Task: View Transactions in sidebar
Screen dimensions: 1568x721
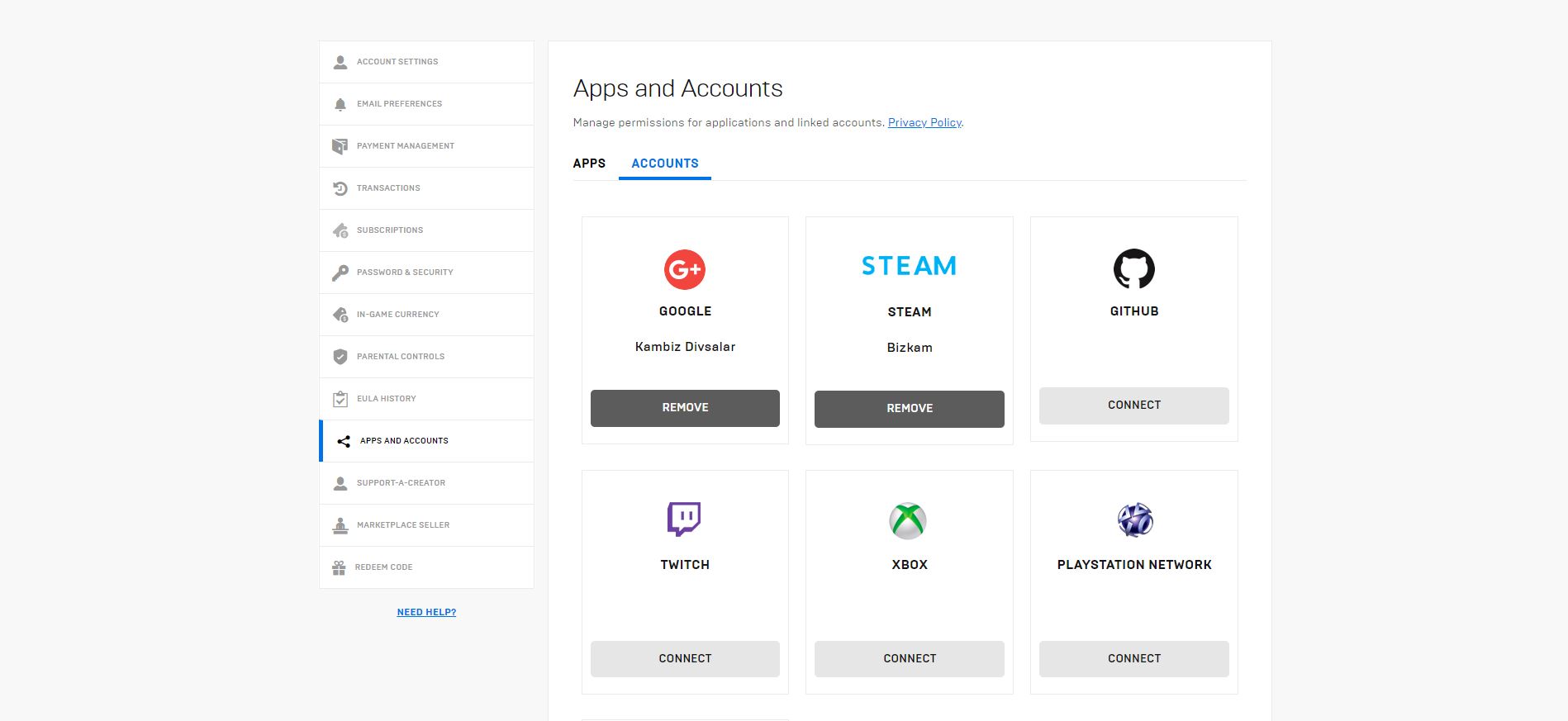Action: pyautogui.click(x=426, y=188)
